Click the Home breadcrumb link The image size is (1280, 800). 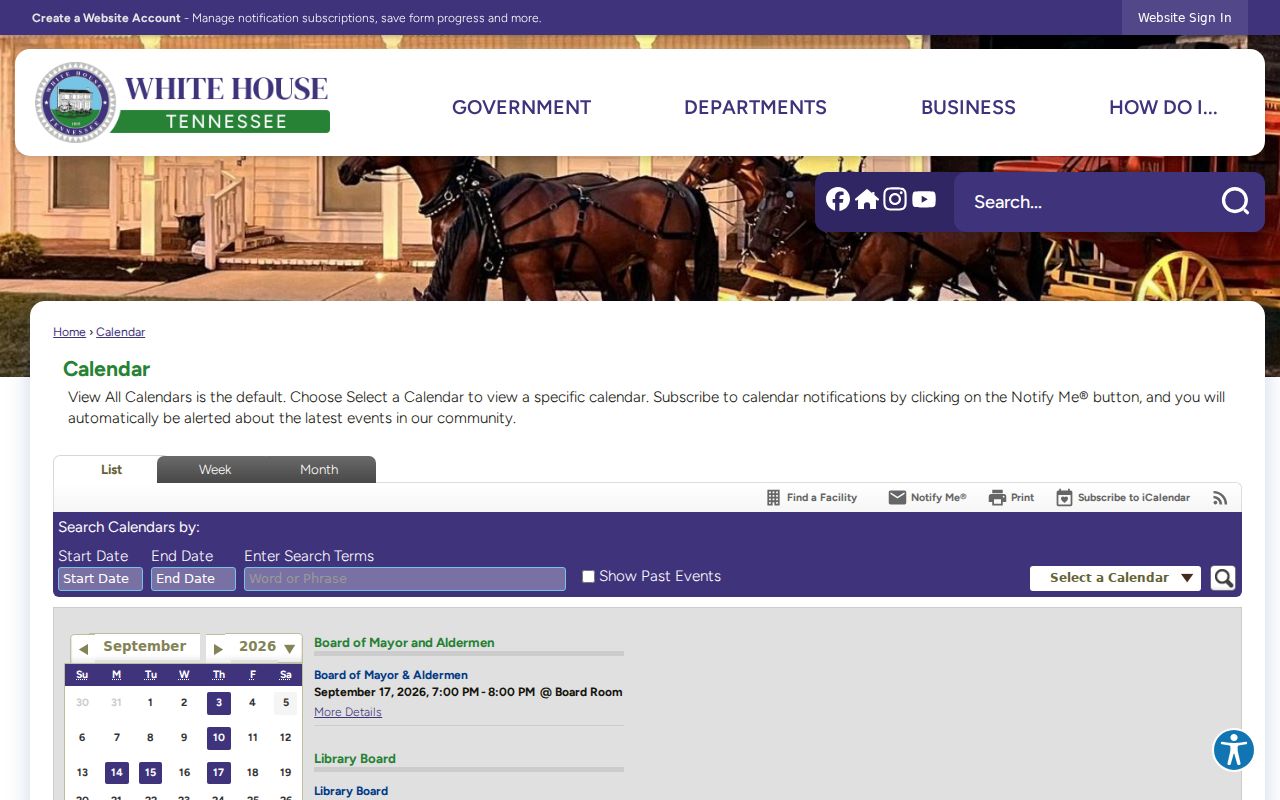point(69,332)
